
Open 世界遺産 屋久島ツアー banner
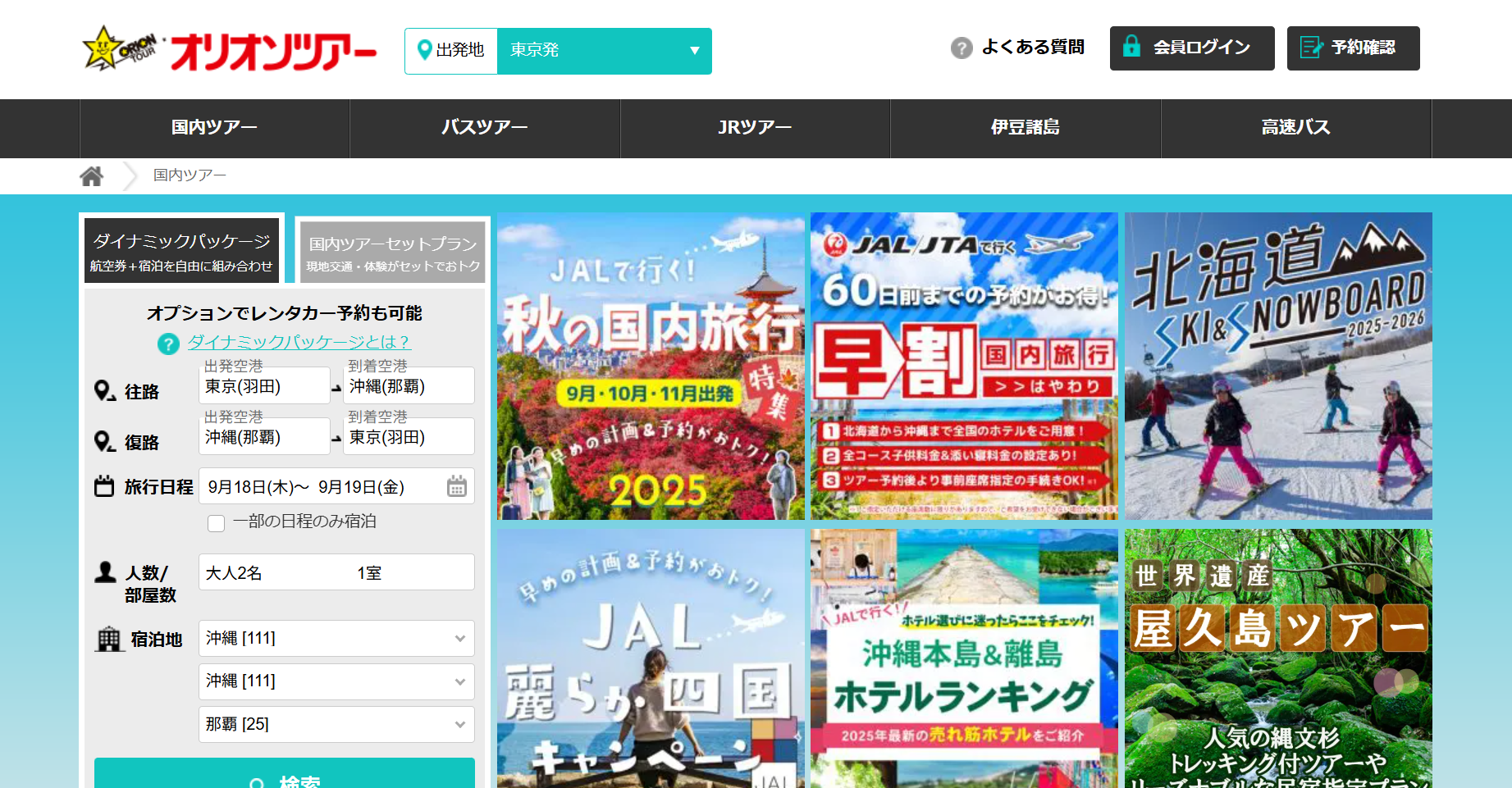tap(1278, 658)
